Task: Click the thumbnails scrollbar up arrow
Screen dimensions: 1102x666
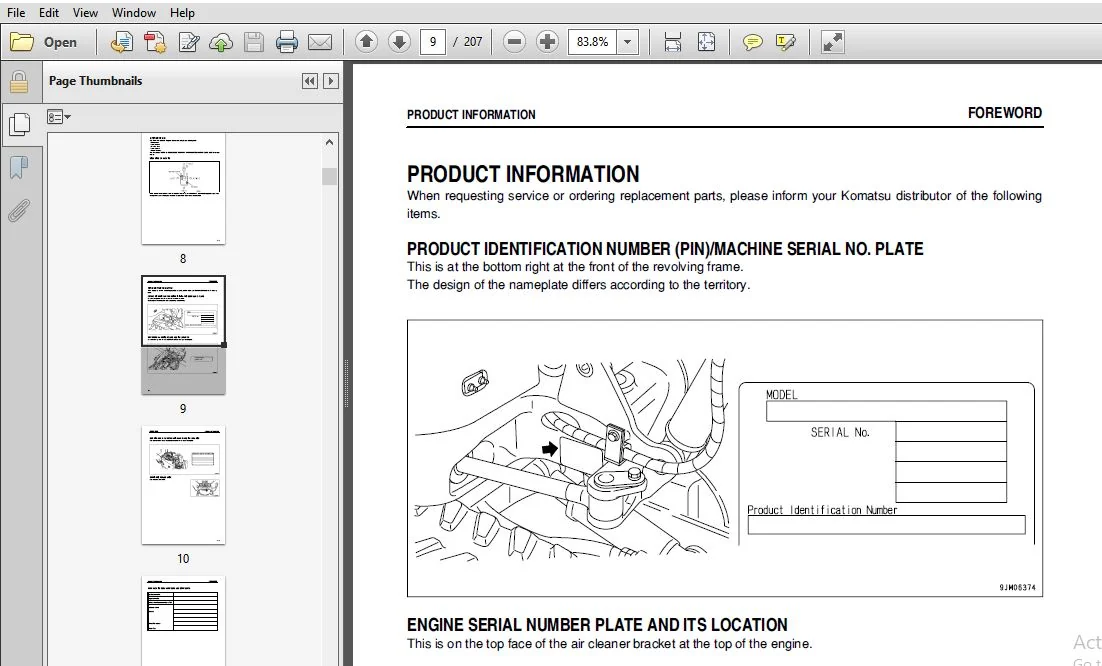Action: coord(330,142)
